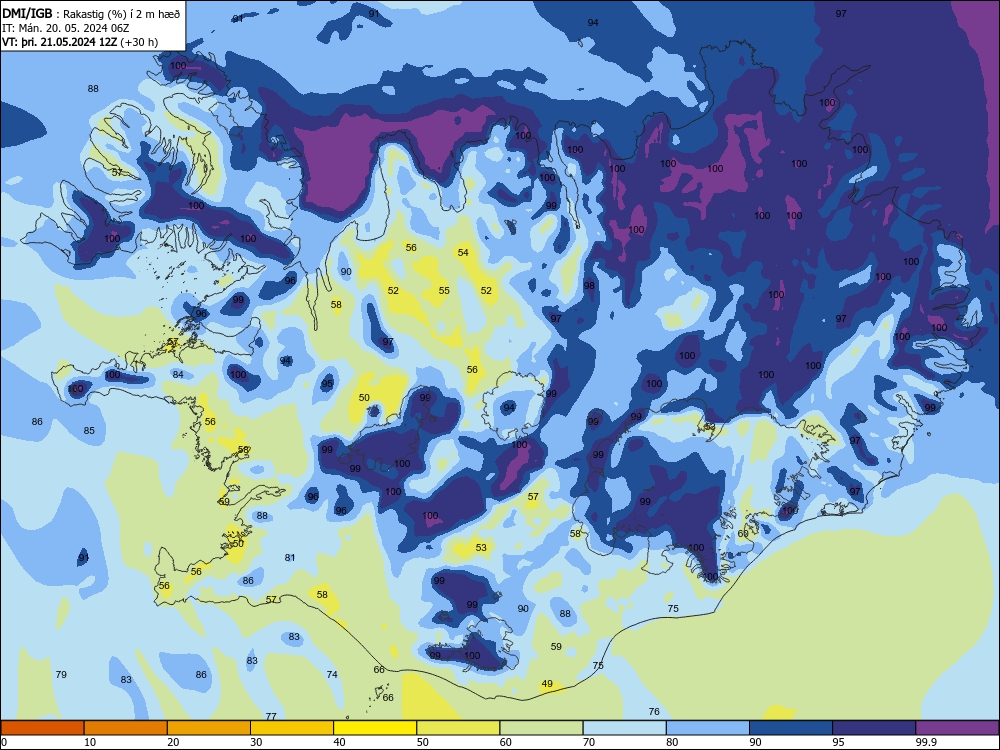
Task: Click the map value '54' in northern highlands
Action: tap(463, 253)
